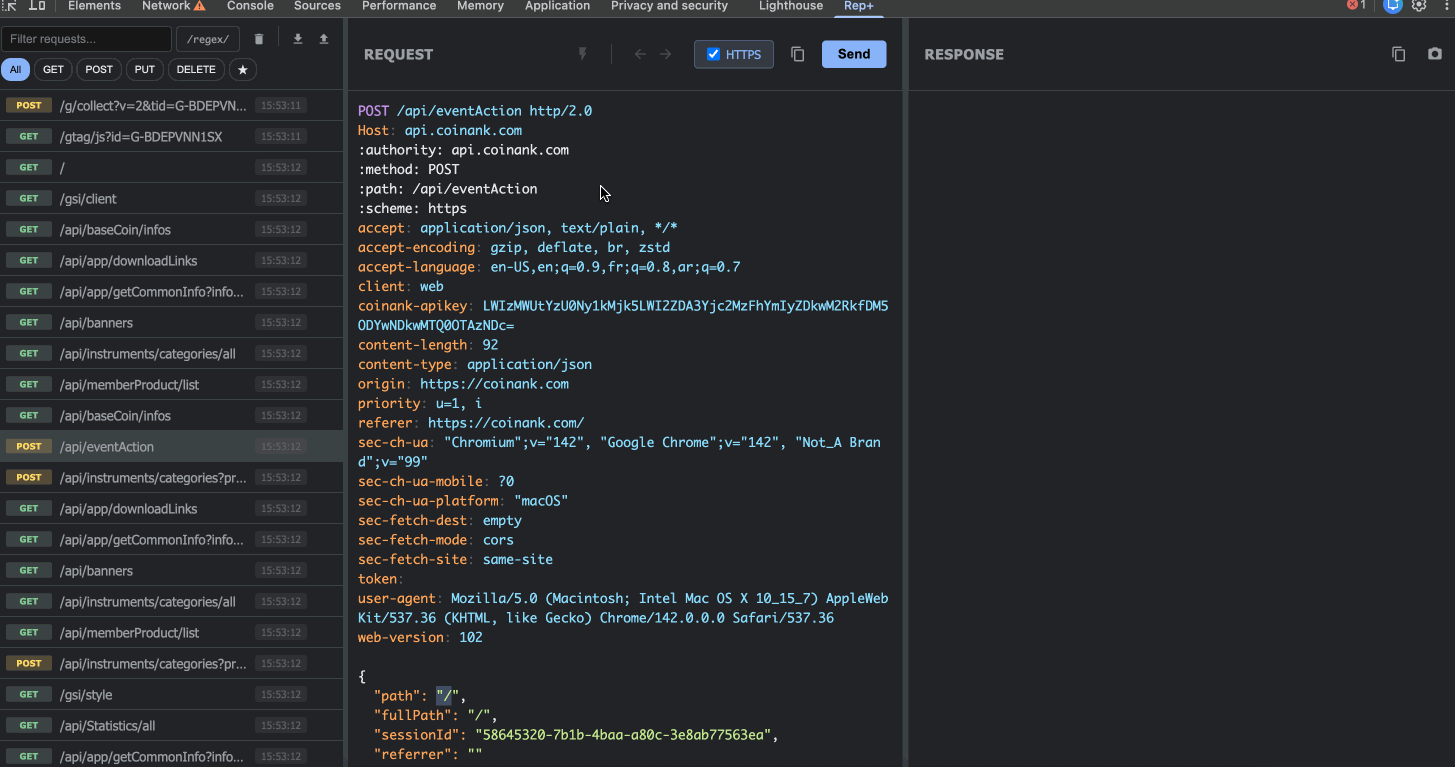Toggle the starred requests filter
The width and height of the screenshot is (1455, 767).
pyautogui.click(x=242, y=70)
